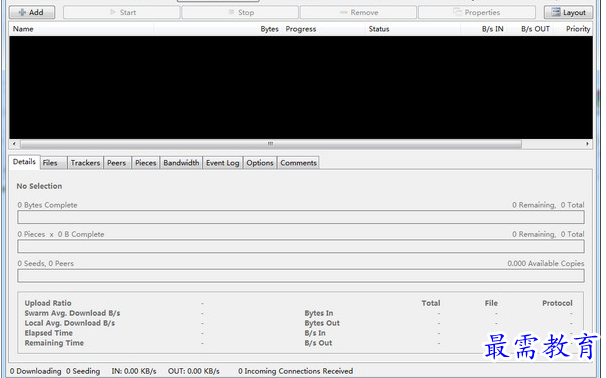Click '0 Seeding' in status bar

(x=83, y=371)
